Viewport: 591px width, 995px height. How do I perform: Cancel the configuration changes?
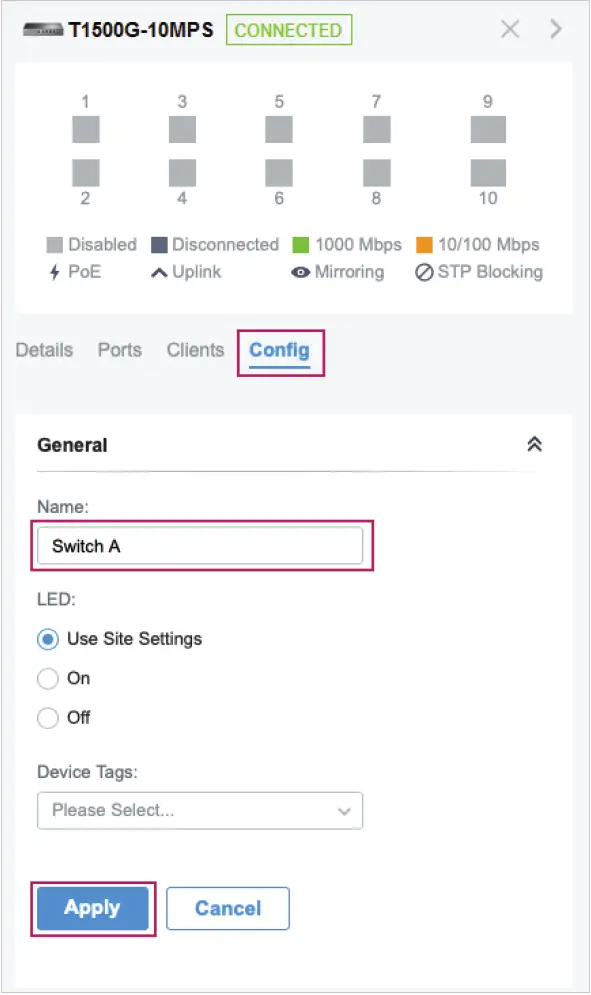point(227,908)
